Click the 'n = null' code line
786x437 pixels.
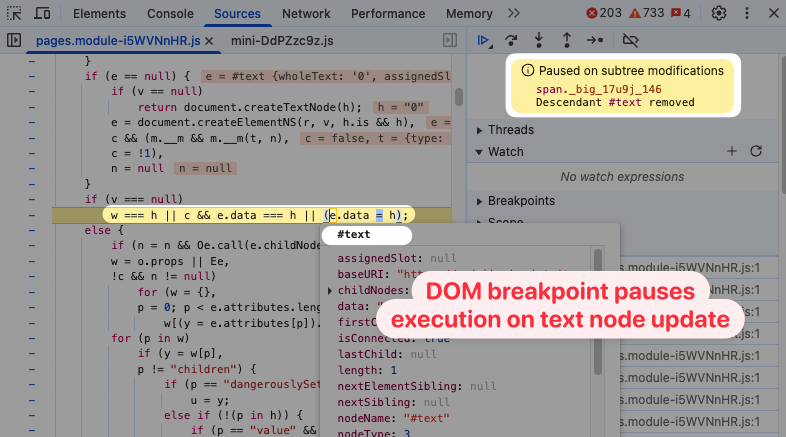coord(137,168)
